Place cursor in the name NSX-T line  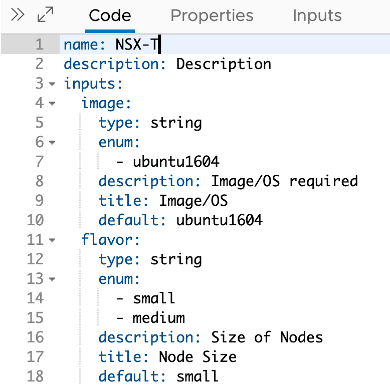click(x=225, y=44)
